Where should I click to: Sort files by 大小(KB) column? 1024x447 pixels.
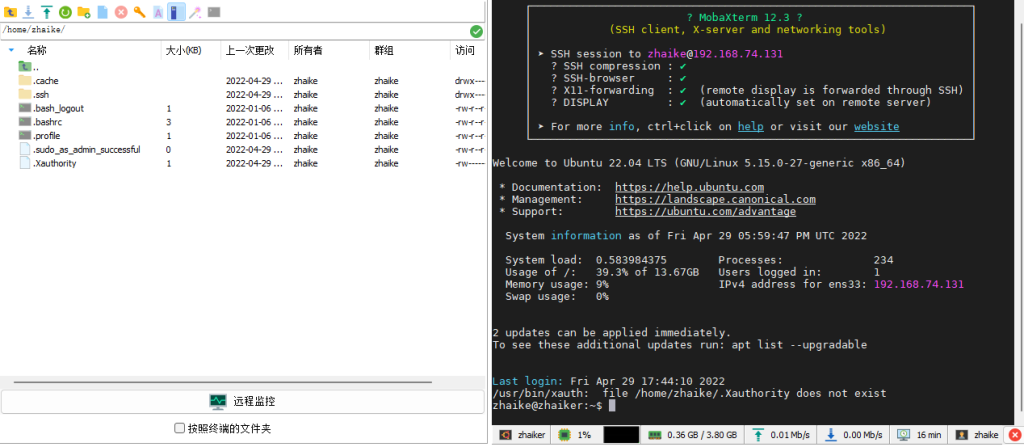pos(184,50)
